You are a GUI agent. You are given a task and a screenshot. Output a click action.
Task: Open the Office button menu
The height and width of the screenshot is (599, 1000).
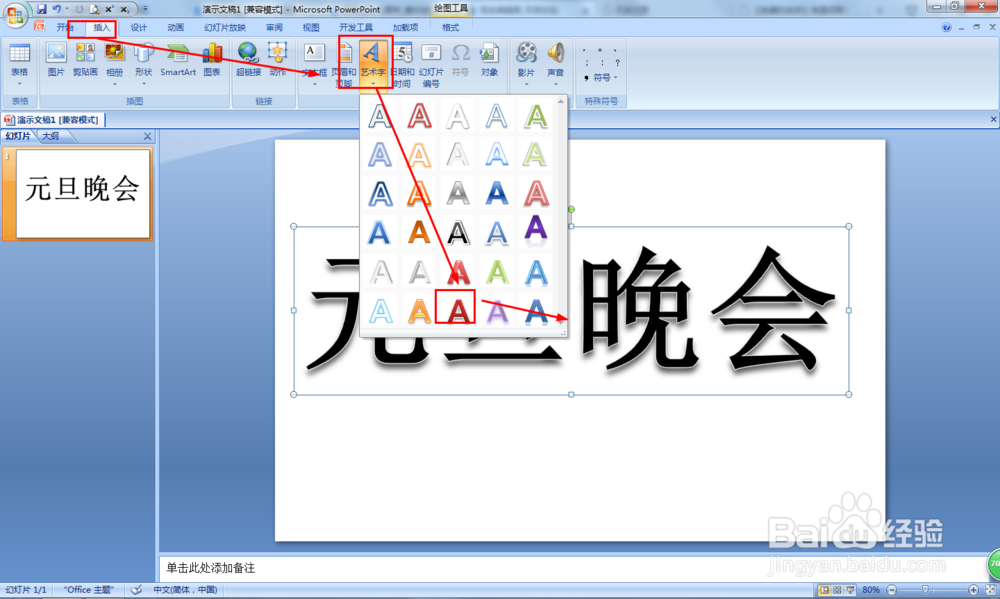pos(14,14)
